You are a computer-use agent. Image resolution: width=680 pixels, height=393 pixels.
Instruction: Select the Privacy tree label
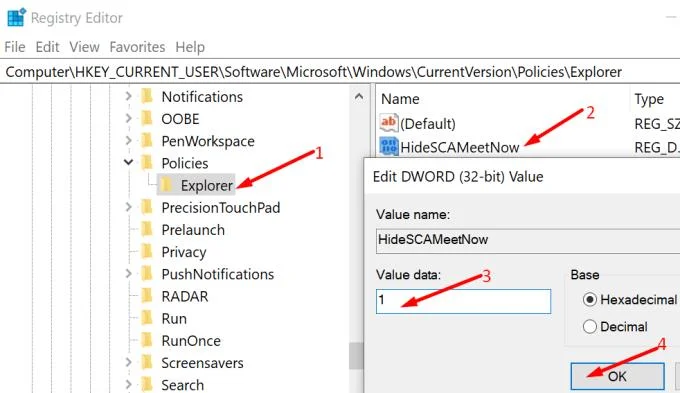point(184,252)
